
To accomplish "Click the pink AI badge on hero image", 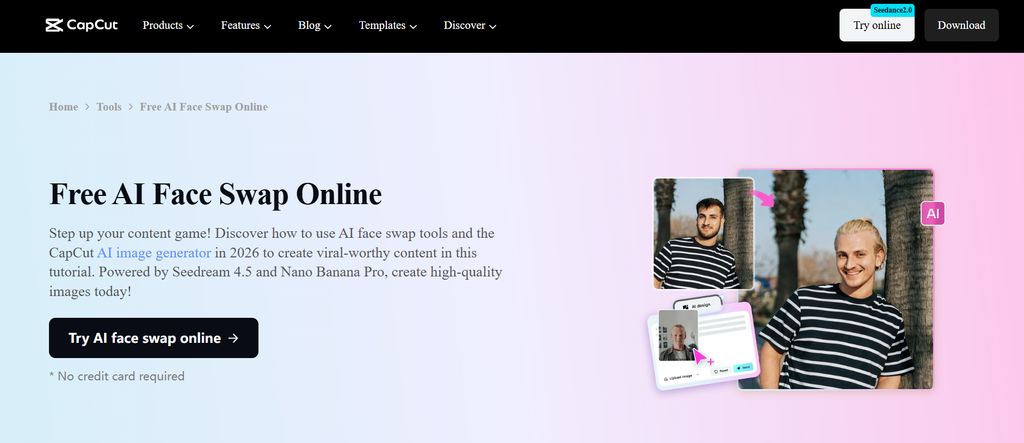I will (932, 213).
